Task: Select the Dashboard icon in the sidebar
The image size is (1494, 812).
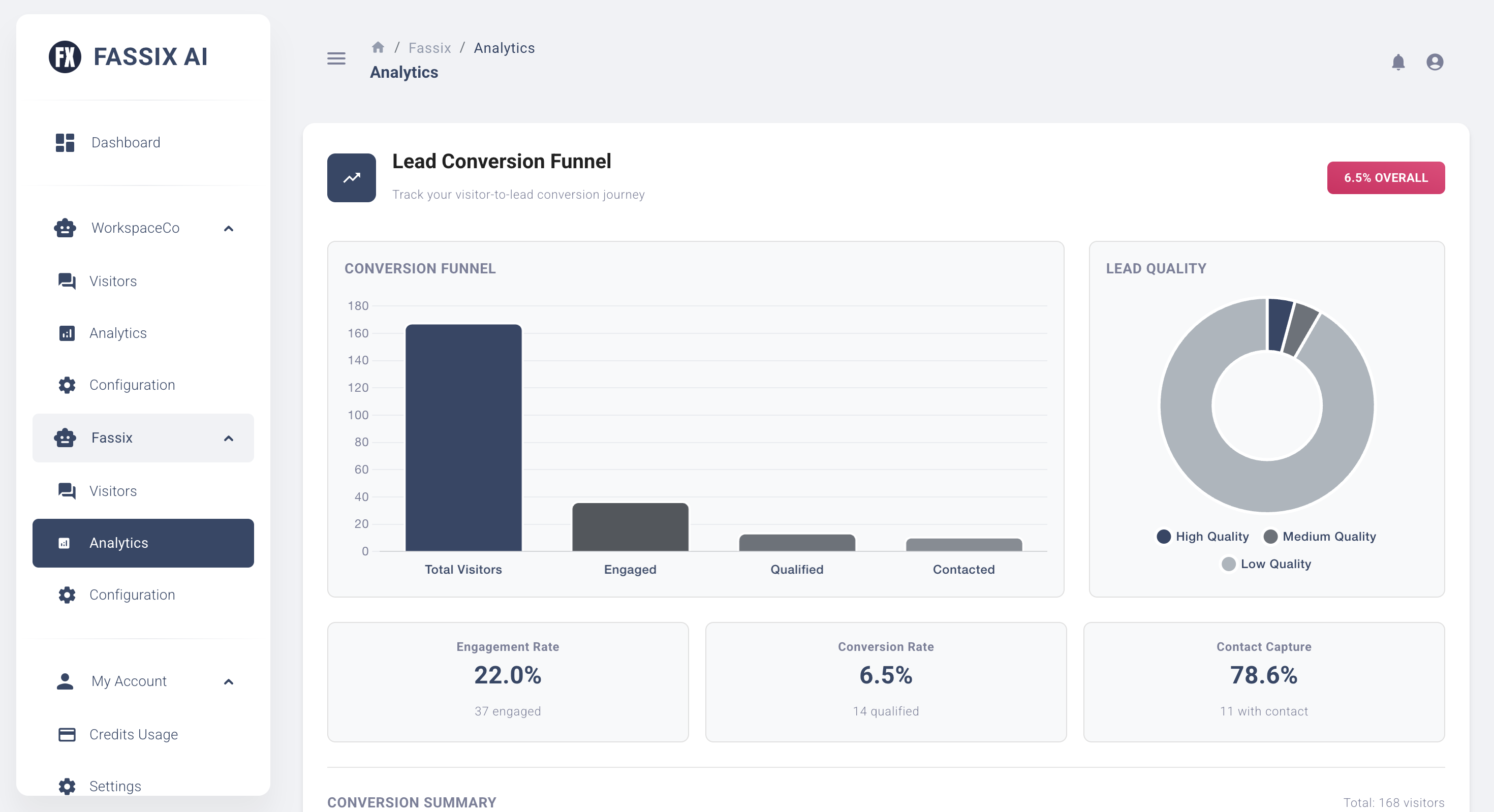Action: pyautogui.click(x=65, y=142)
